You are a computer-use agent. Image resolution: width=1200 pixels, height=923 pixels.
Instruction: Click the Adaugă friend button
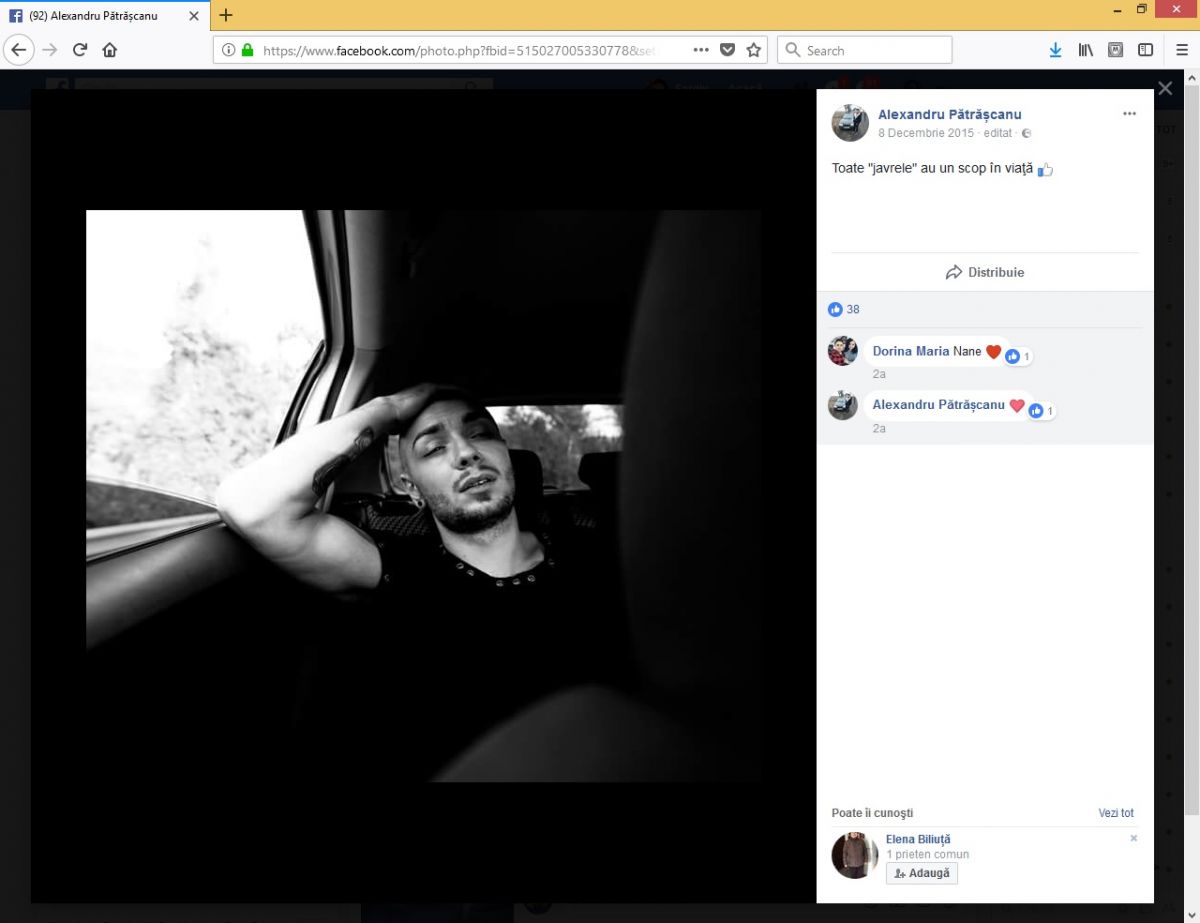point(922,873)
